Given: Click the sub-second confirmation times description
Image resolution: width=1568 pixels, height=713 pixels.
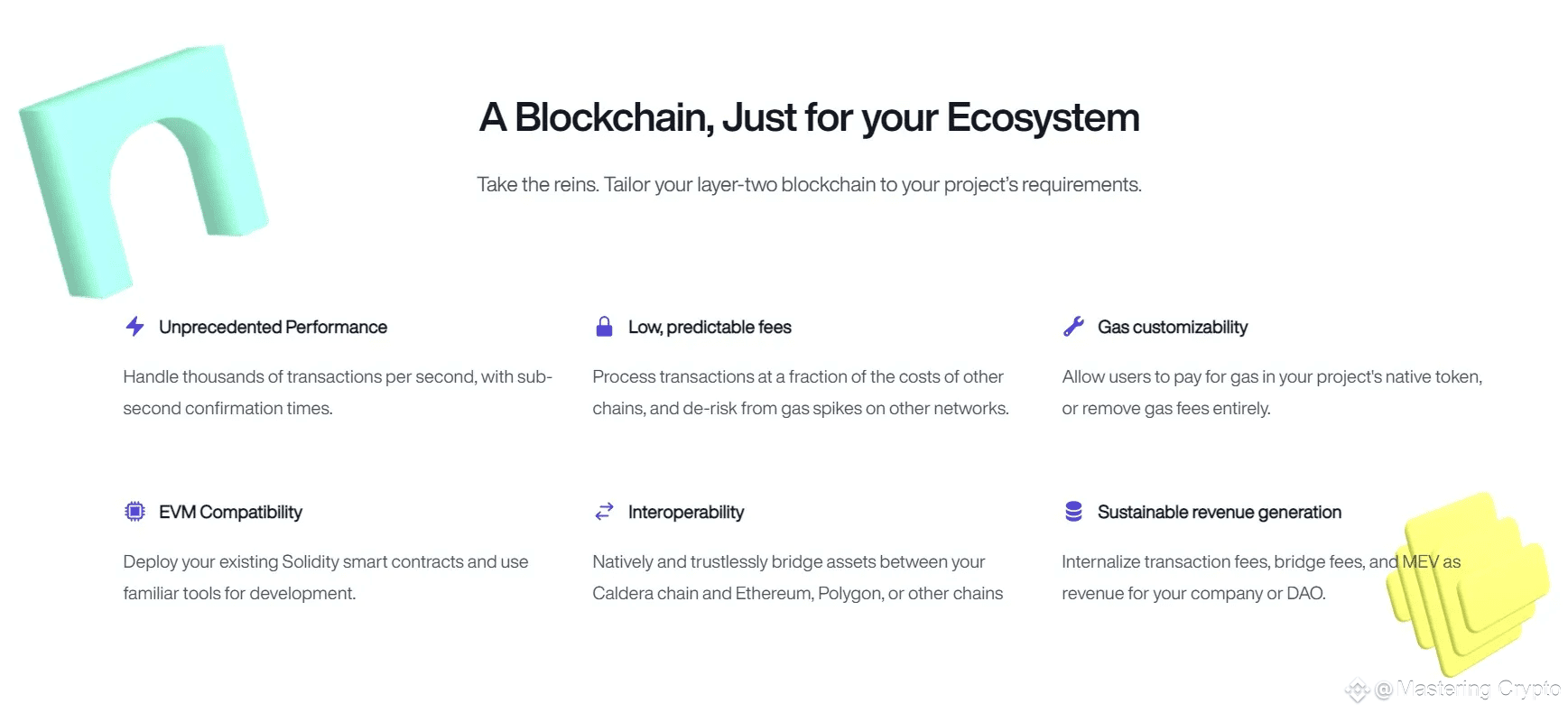Looking at the screenshot, I should pyautogui.click(x=338, y=393).
